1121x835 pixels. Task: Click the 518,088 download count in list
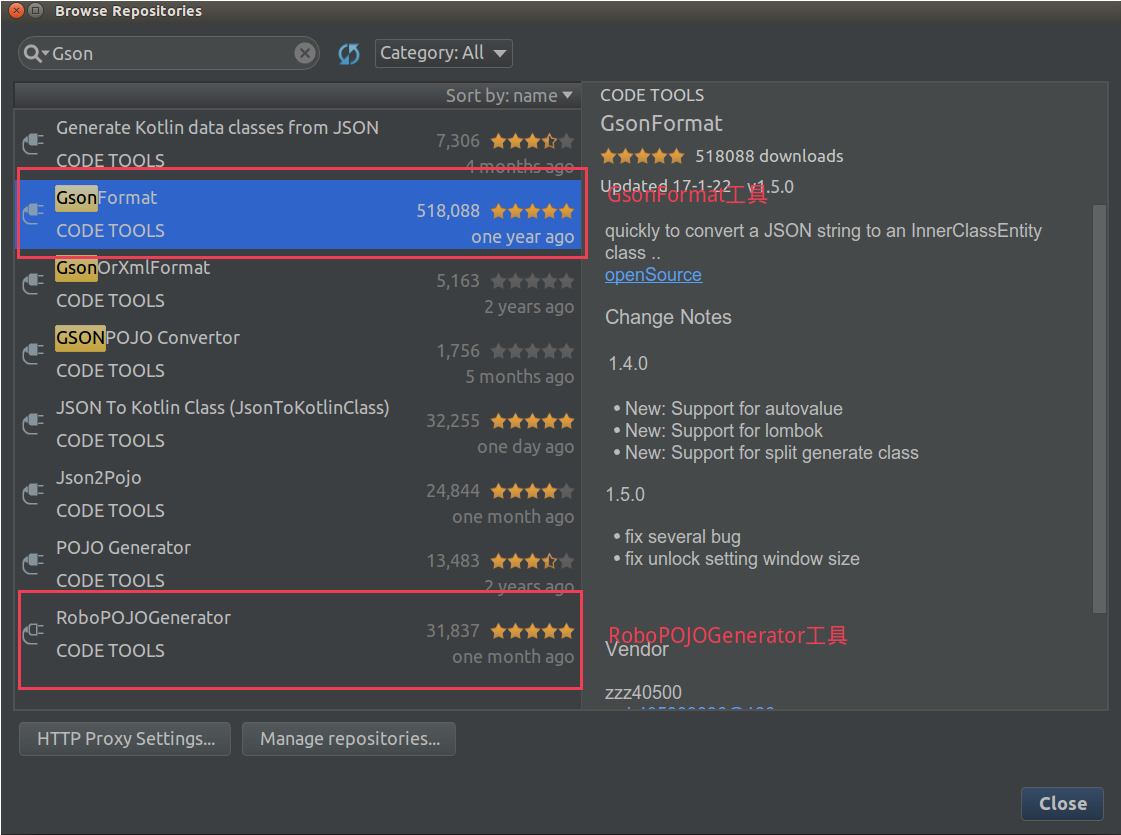tap(448, 211)
